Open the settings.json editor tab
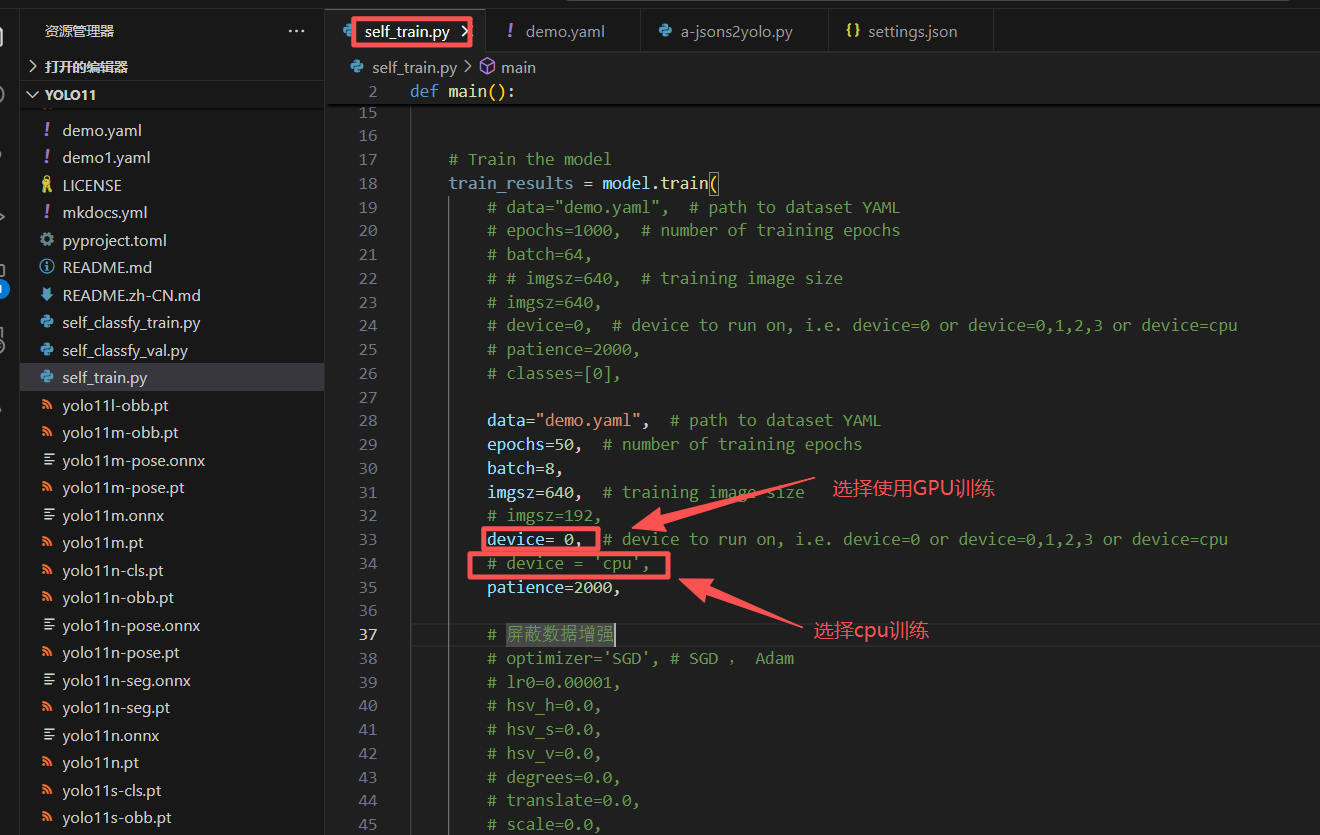 [912, 31]
